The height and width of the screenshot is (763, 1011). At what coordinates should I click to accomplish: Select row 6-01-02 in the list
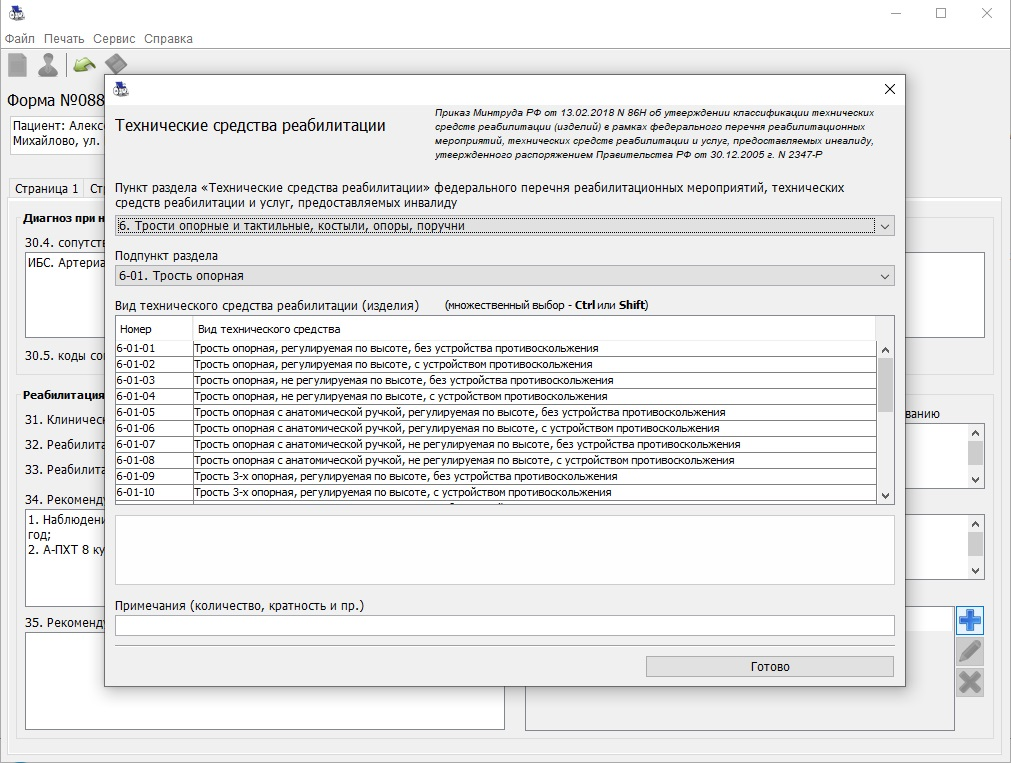[496, 364]
